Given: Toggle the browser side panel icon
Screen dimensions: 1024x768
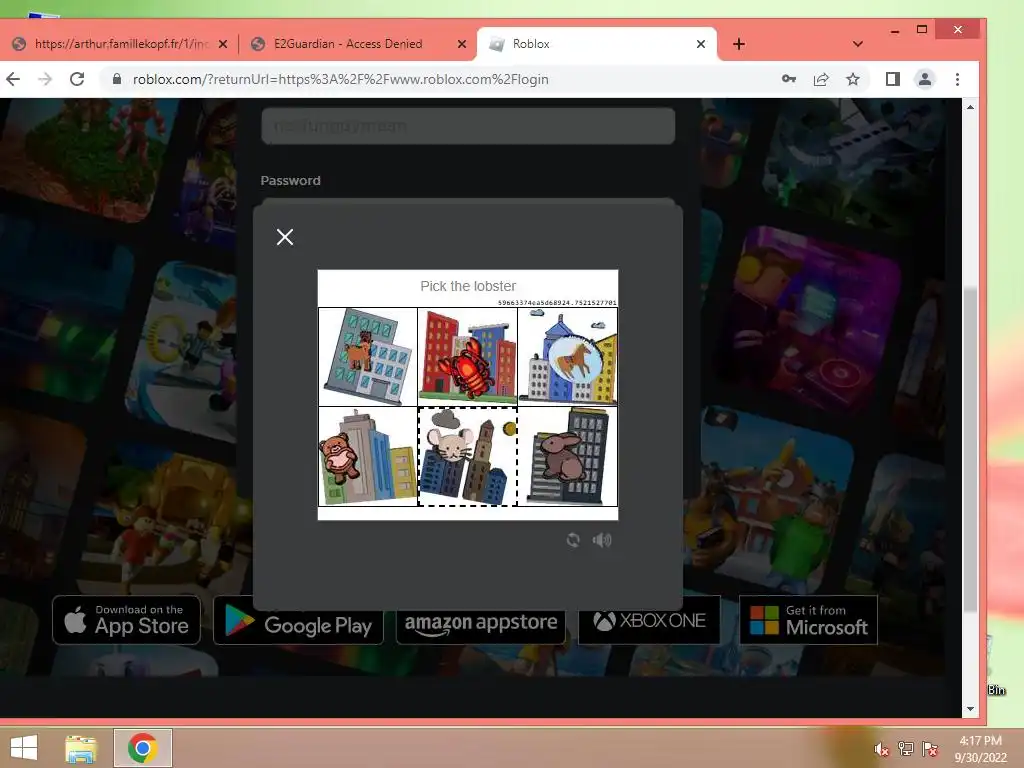Looking at the screenshot, I should (893, 79).
